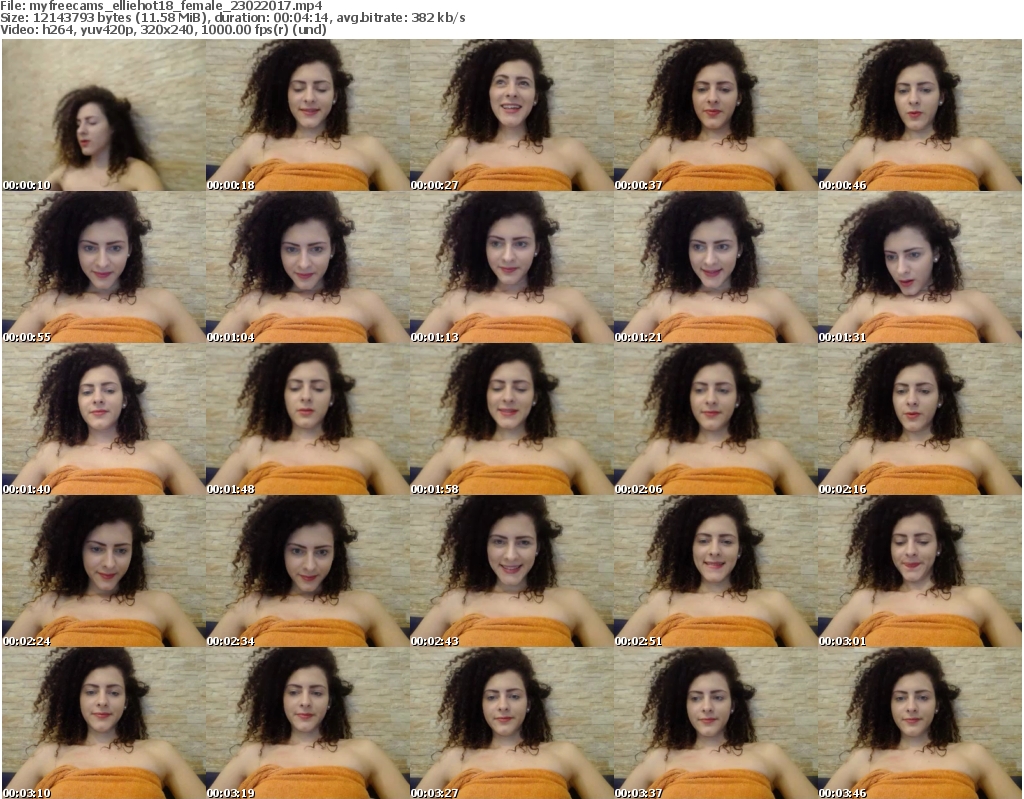
Task: Select the thumbnail stamped 00:00:10
Action: coord(104,115)
